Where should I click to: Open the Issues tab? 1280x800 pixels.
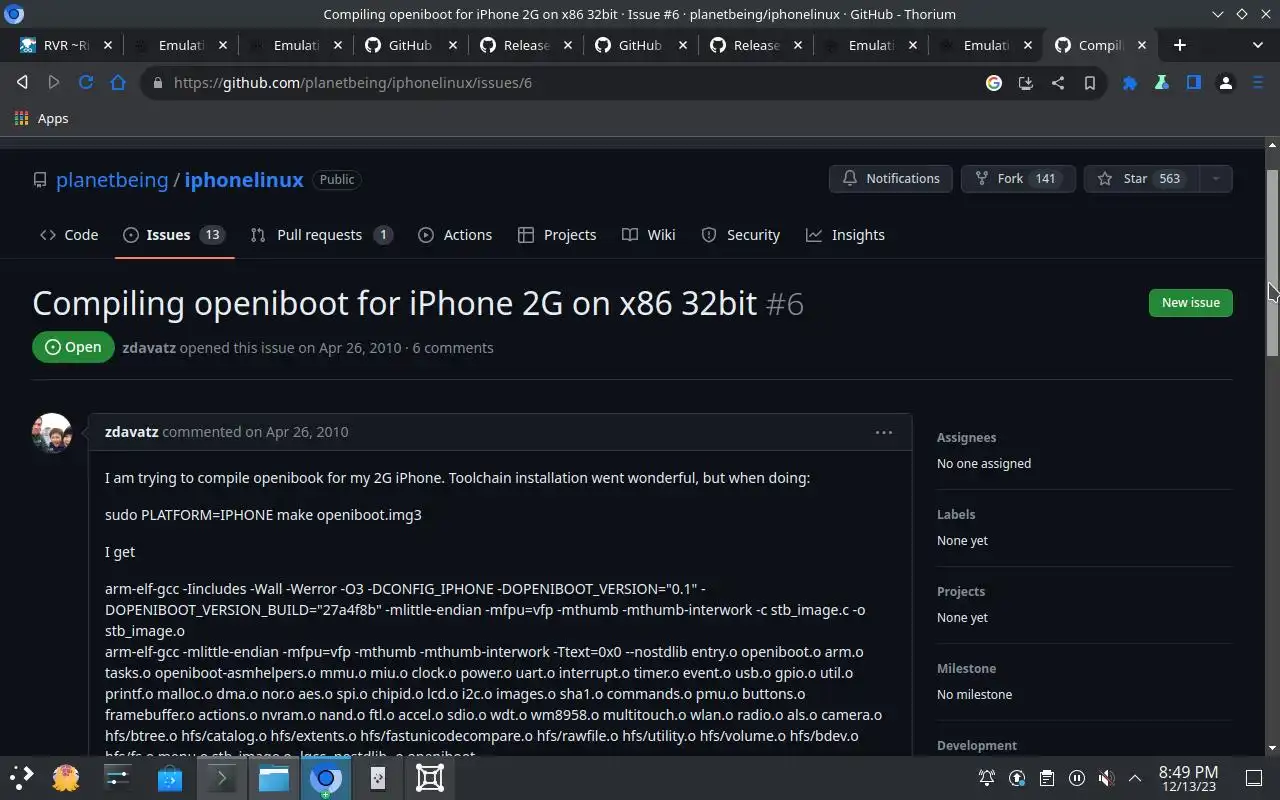174,235
